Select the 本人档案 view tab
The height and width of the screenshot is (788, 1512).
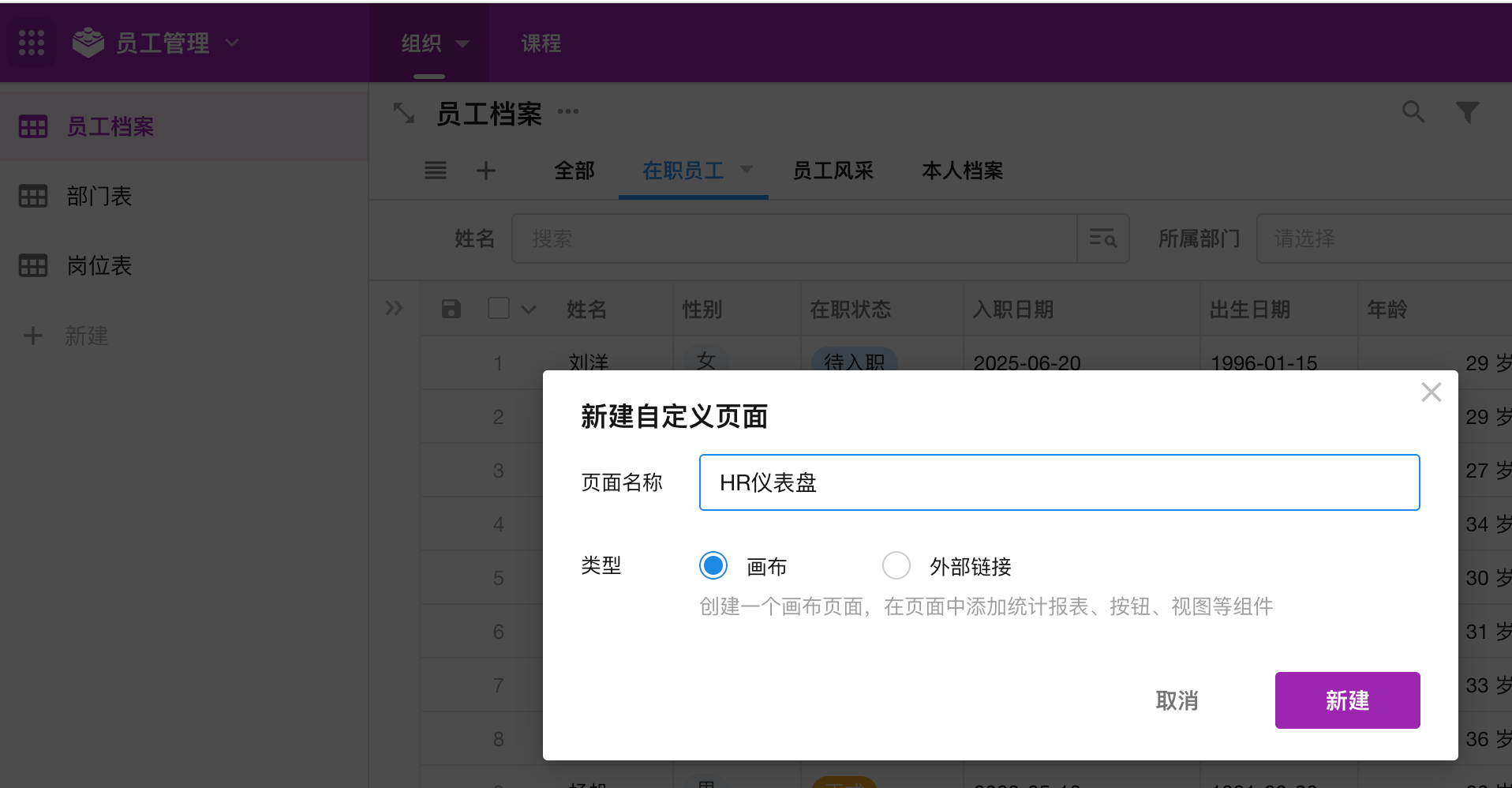coord(963,171)
